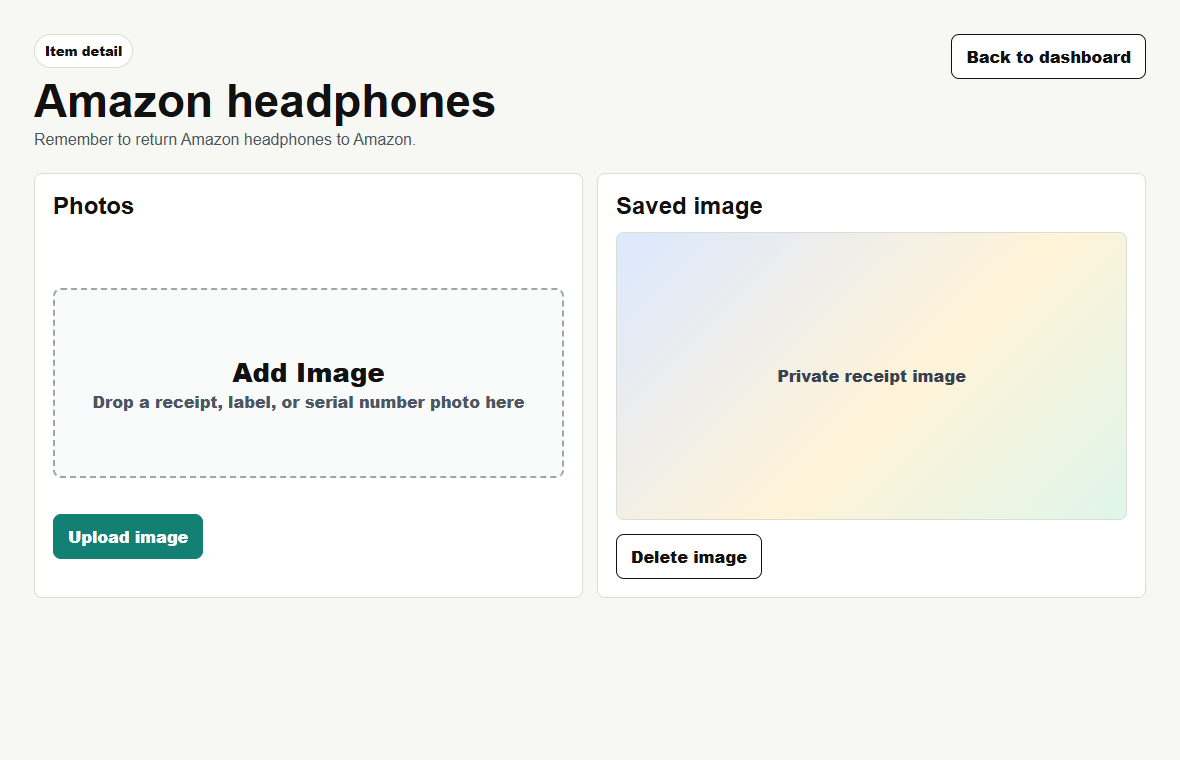Image resolution: width=1180 pixels, height=760 pixels.
Task: Go back to dashboard
Action: tap(1048, 56)
